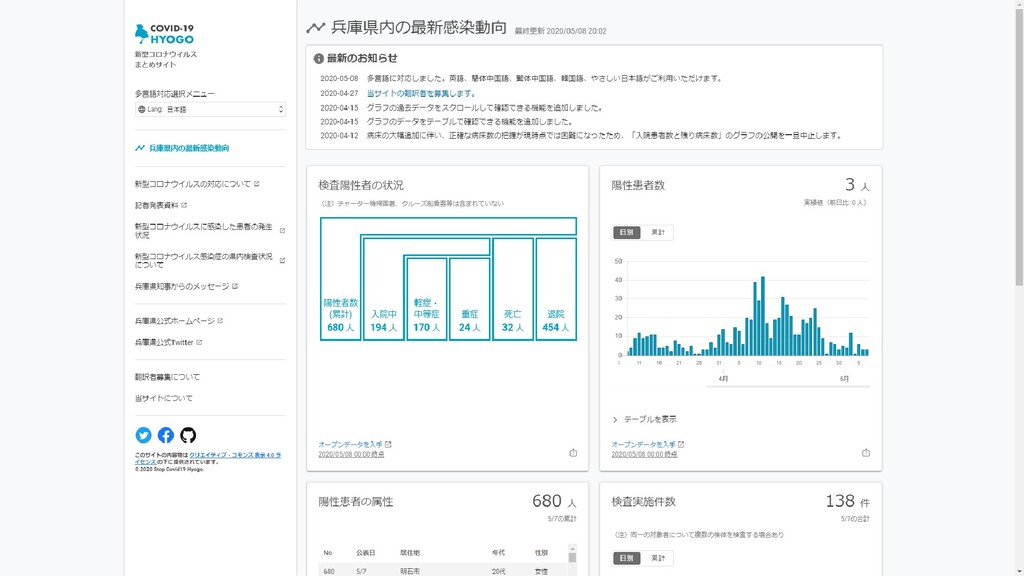Click share icon on 陽性患者数 card
This screenshot has height=576, width=1024.
pos(866,453)
